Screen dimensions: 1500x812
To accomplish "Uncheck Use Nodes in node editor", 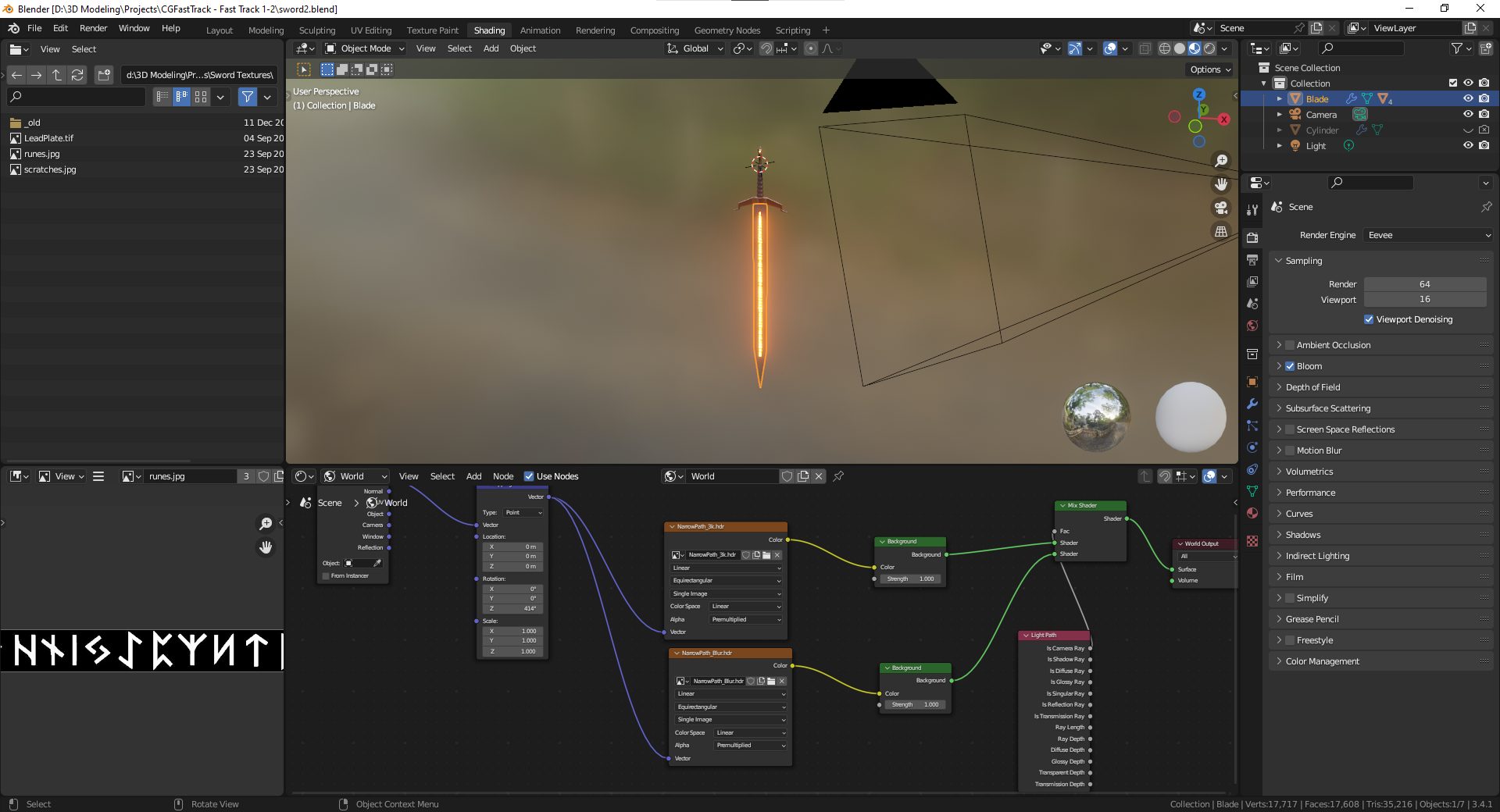I will click(529, 476).
